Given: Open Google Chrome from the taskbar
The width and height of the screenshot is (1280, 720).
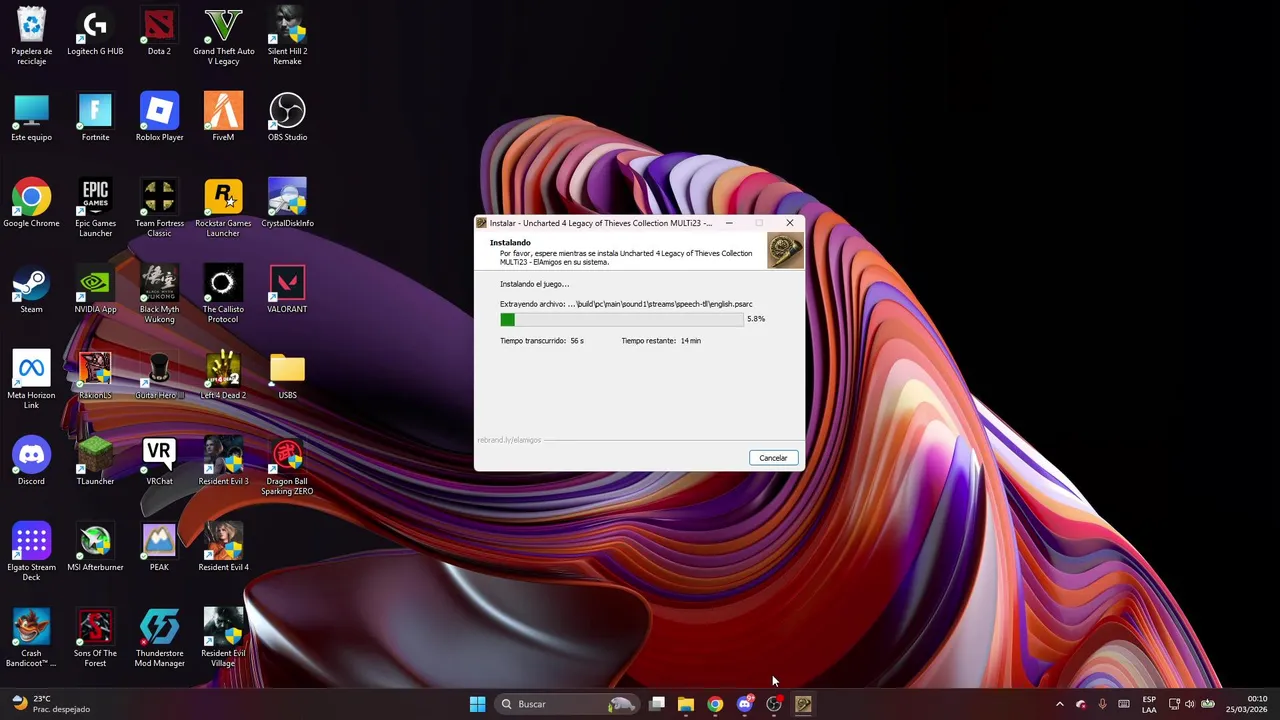Looking at the screenshot, I should 715,704.
